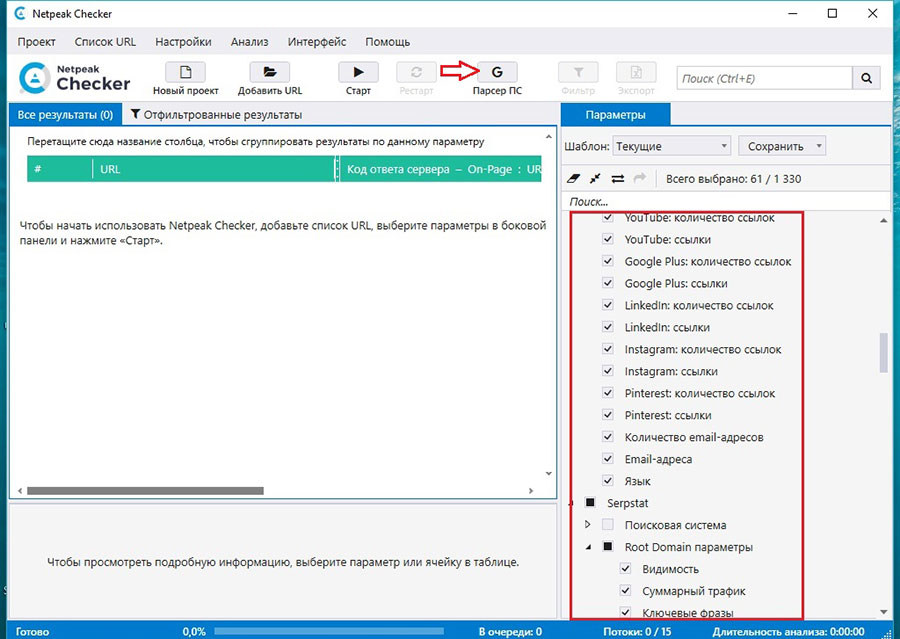Click the collapse-all arrows icon
The width and height of the screenshot is (900, 639).
pos(595,179)
